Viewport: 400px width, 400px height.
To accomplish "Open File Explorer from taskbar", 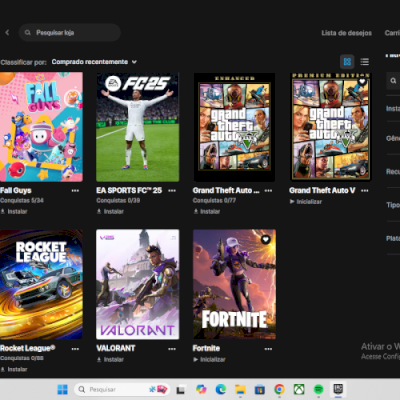I will (x=240, y=389).
